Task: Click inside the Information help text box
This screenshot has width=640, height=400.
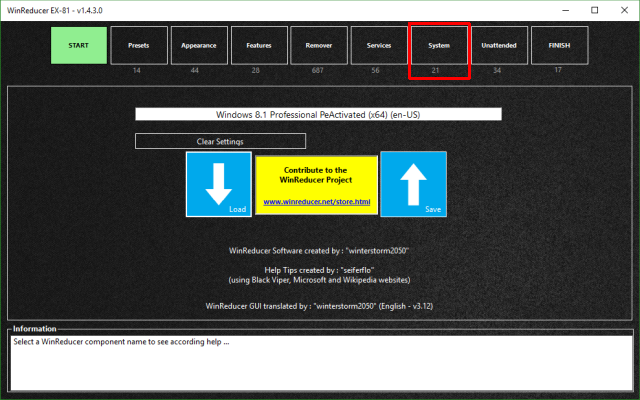Action: pos(321,362)
